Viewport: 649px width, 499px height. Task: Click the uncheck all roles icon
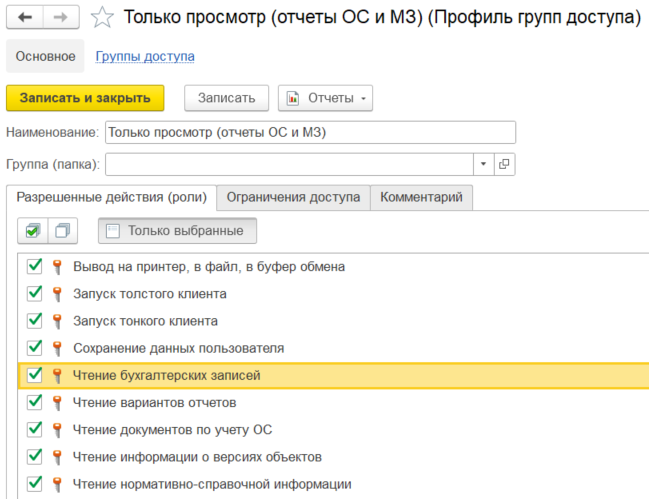(x=63, y=231)
